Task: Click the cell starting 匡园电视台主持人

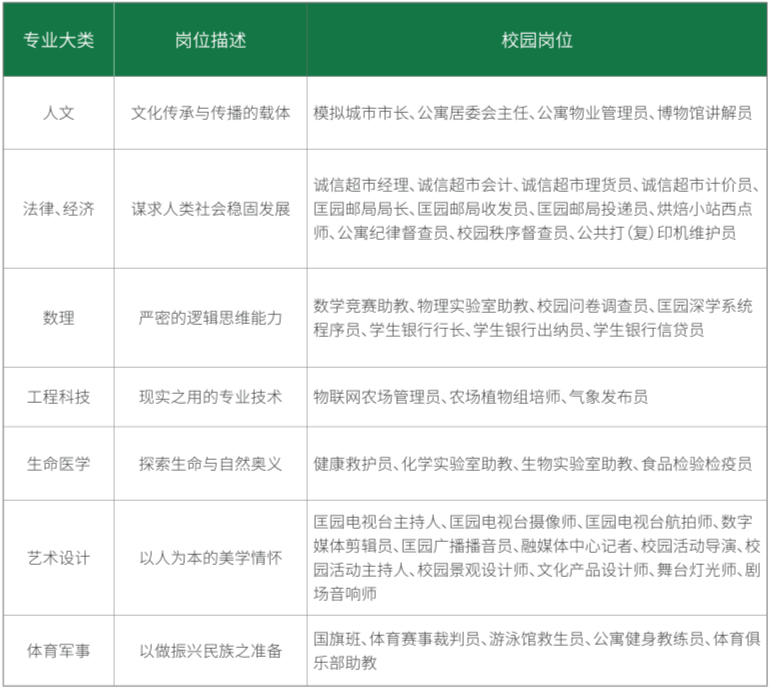Action: click(x=537, y=558)
